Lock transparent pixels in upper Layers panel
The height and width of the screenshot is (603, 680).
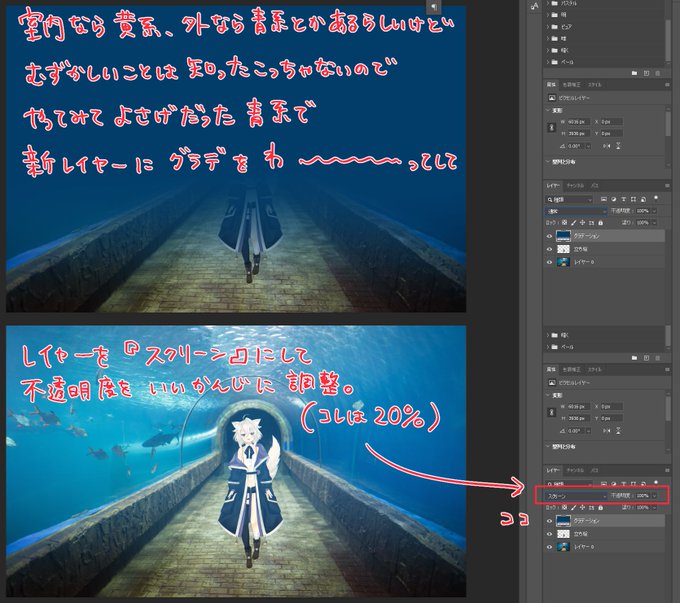coord(564,223)
